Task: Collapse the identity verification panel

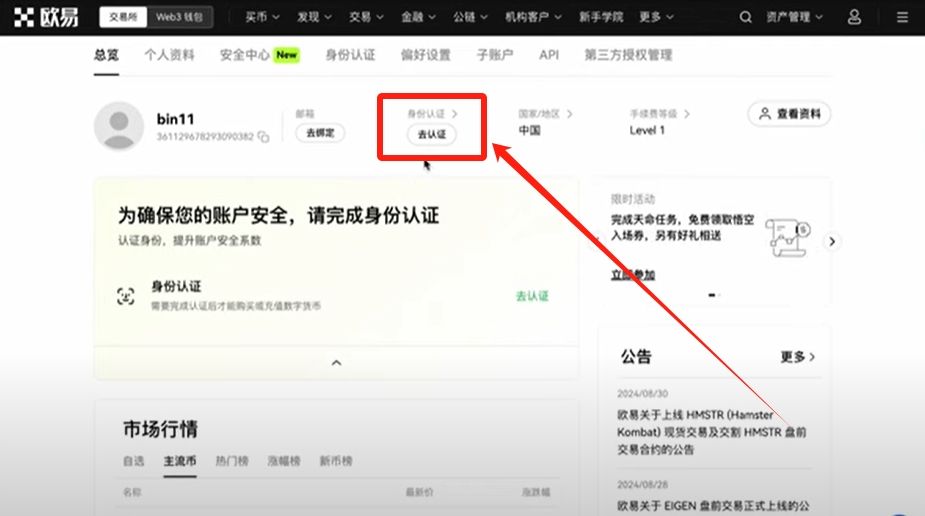Action: 336,362
